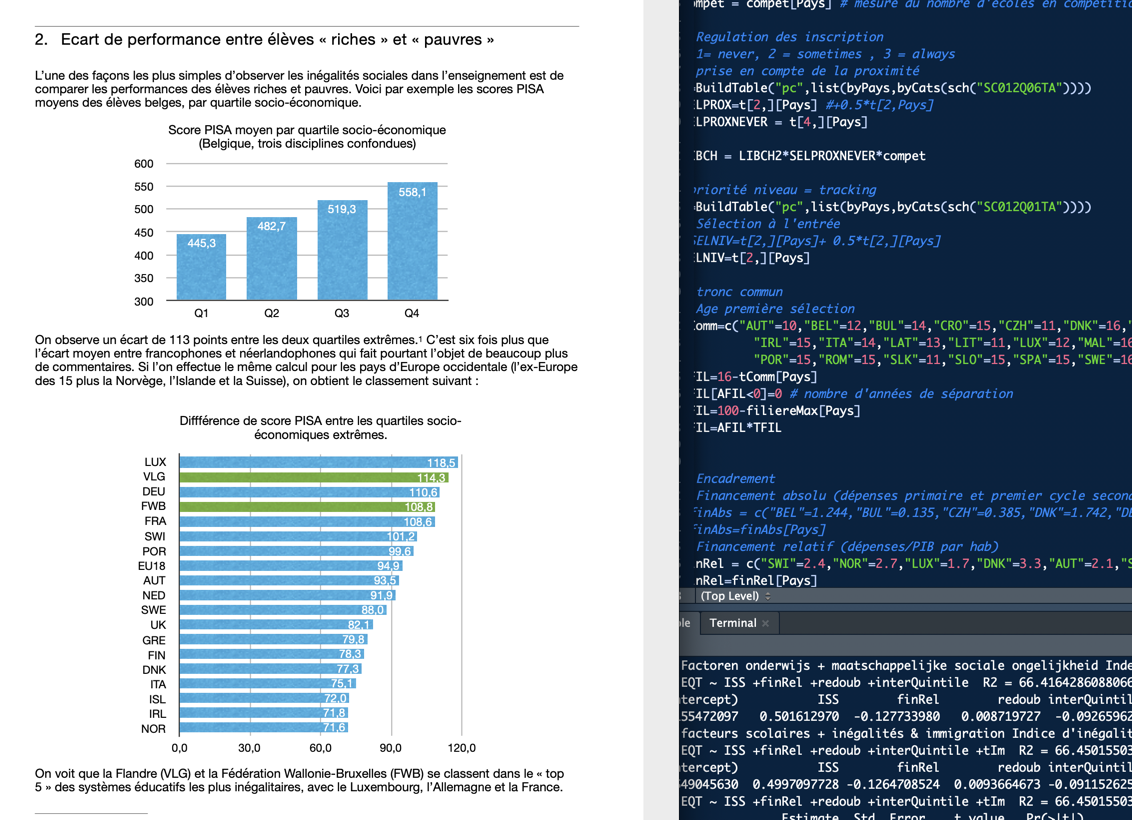The image size is (1132, 820).
Task: Place cursor on the 'tronc commun' comment line
Action: [739, 292]
